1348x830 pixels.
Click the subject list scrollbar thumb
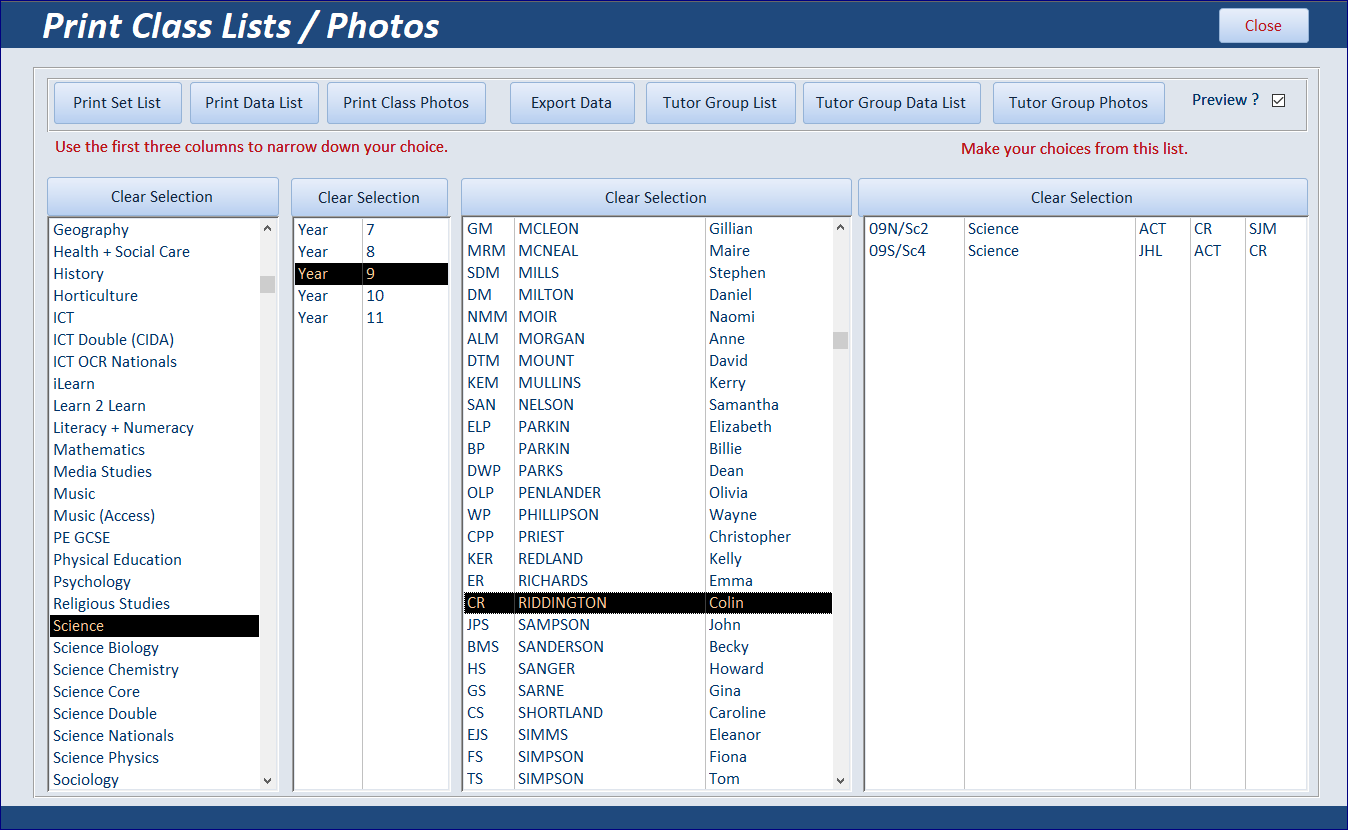point(267,284)
